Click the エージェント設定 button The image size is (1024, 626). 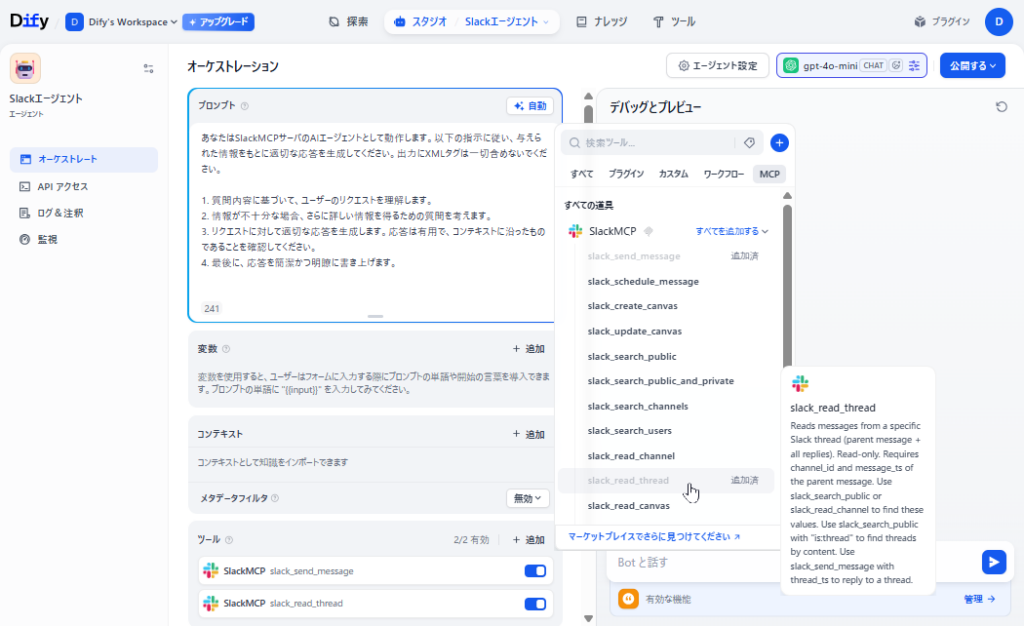[717, 66]
